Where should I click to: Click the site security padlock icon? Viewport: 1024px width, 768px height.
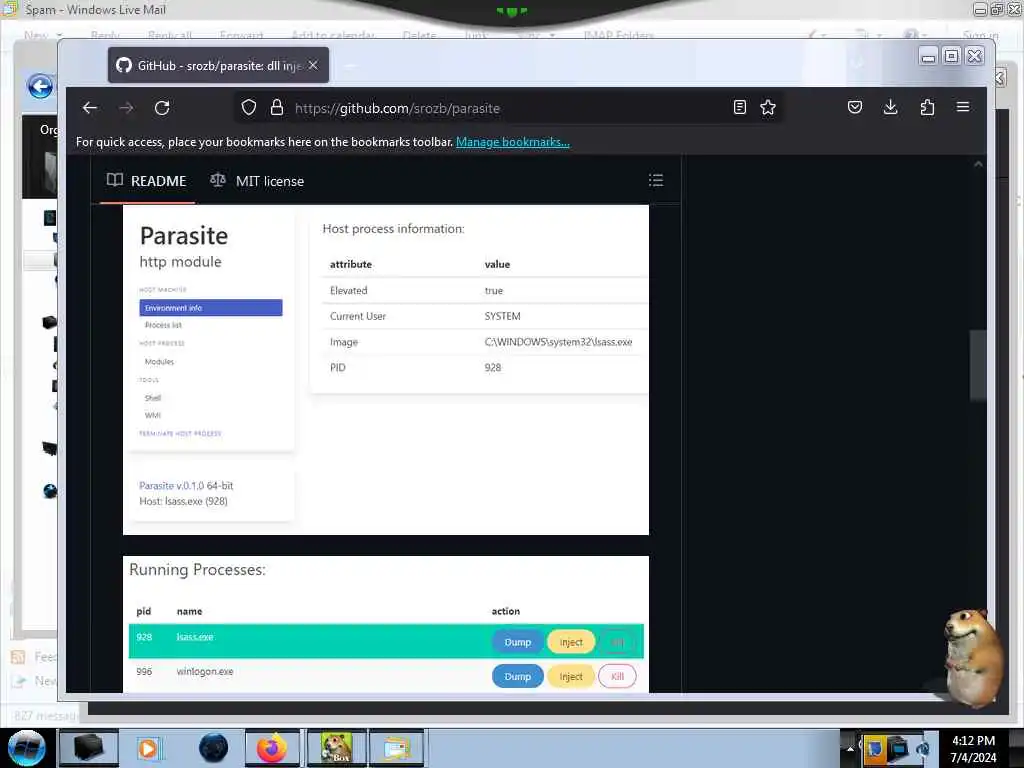coord(277,108)
